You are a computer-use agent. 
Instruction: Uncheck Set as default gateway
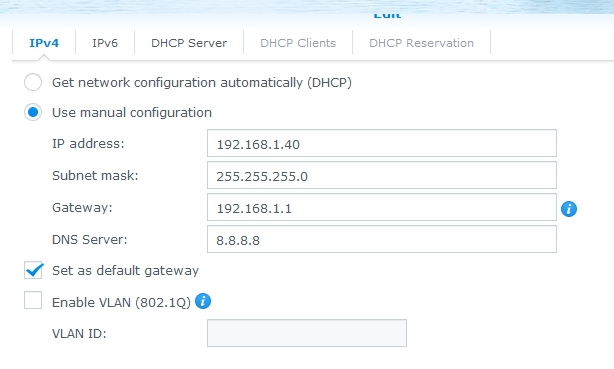[33, 270]
